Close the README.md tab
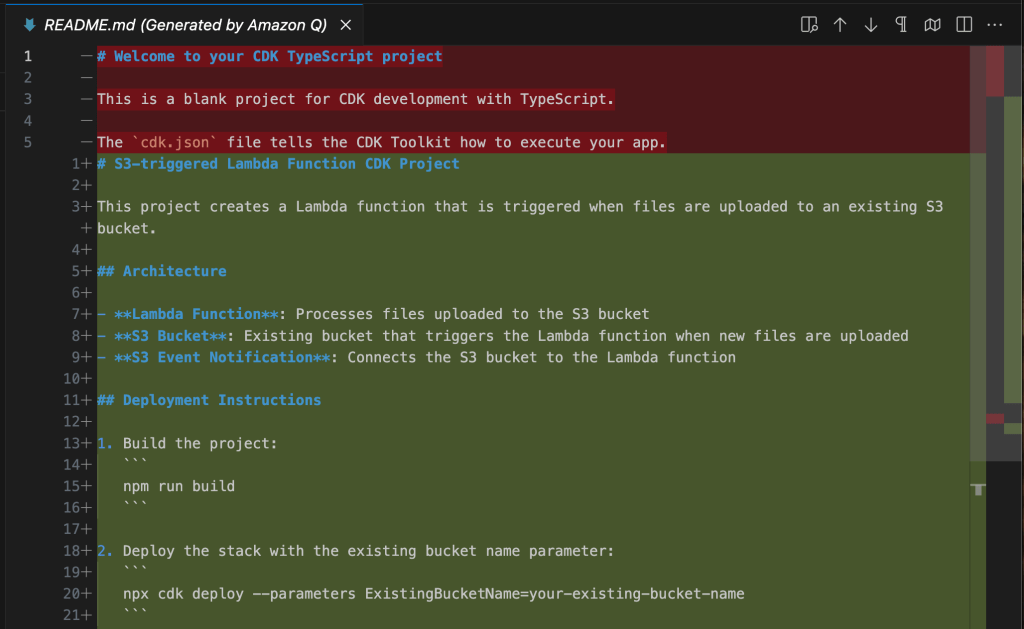 point(345,24)
